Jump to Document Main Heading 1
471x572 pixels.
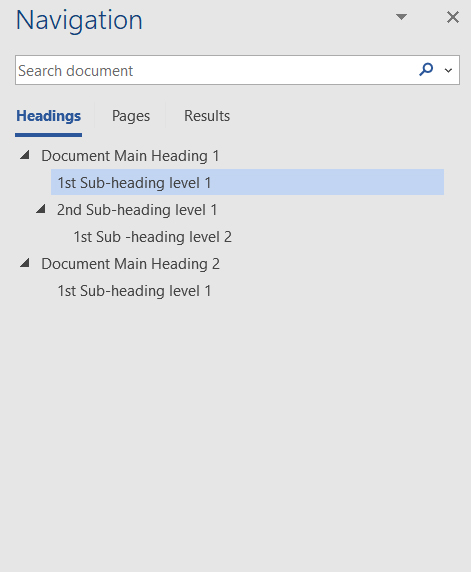[x=130, y=156]
